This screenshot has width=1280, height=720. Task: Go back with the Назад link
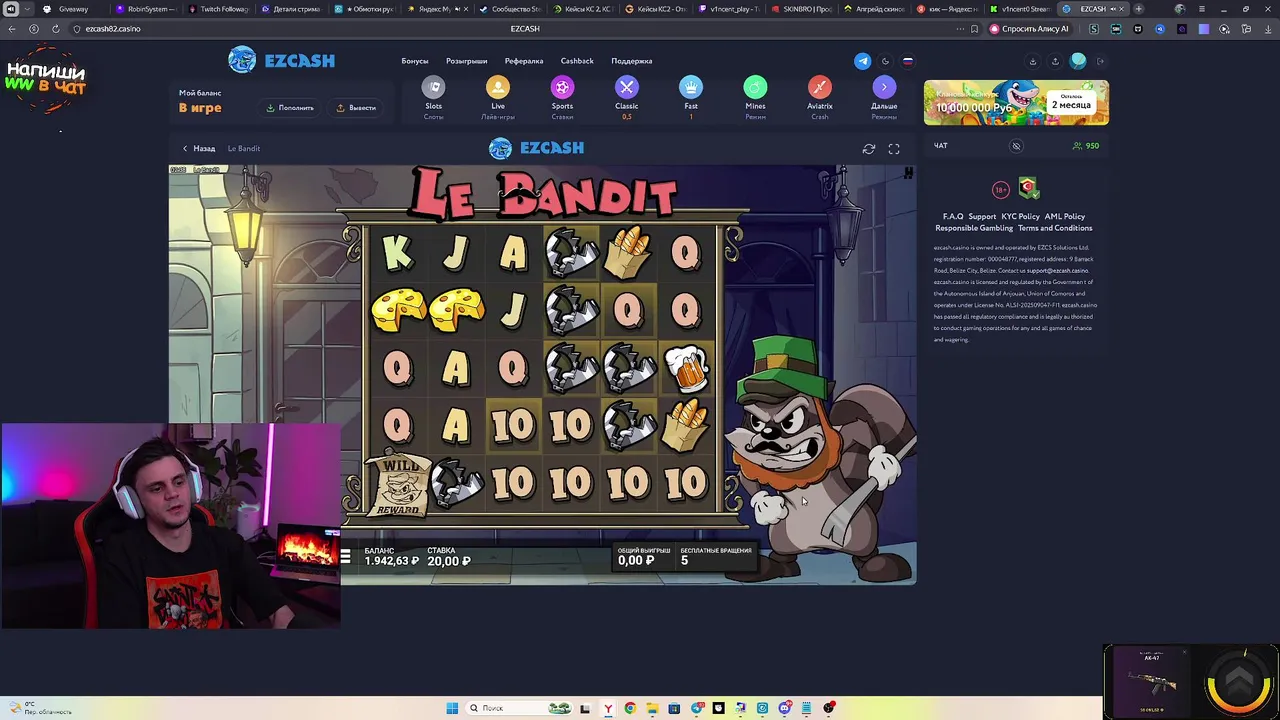(x=199, y=148)
